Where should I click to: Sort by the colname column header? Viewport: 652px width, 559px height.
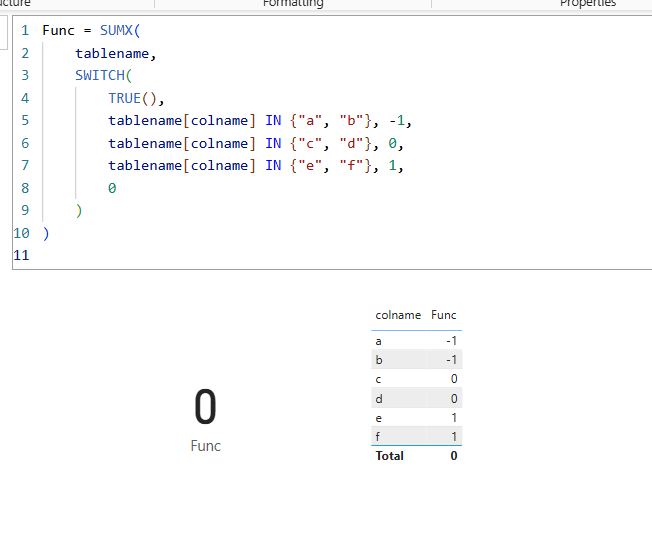coord(398,315)
